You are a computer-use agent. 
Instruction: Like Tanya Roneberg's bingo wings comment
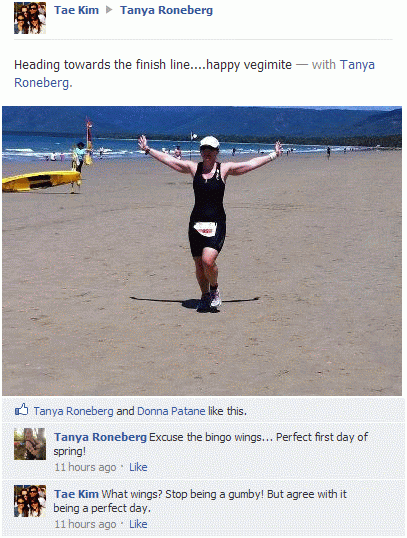pos(138,467)
